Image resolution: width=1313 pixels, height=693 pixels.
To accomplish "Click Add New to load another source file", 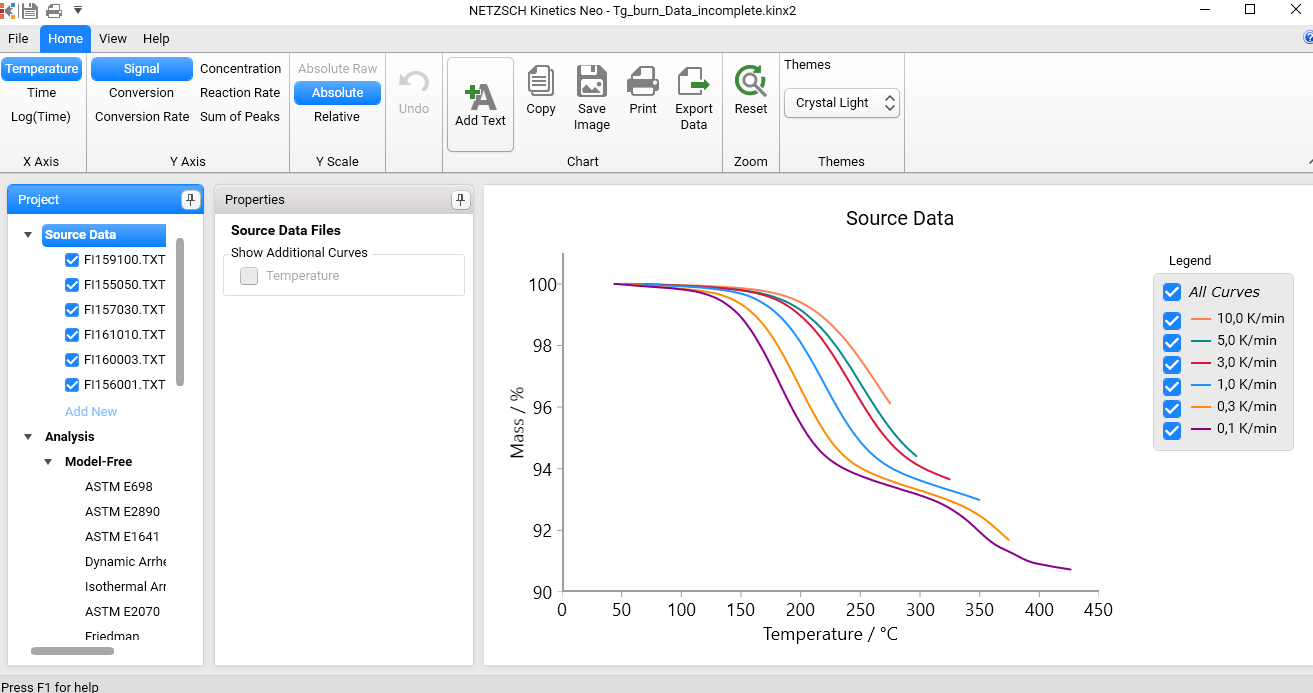I will tap(91, 411).
